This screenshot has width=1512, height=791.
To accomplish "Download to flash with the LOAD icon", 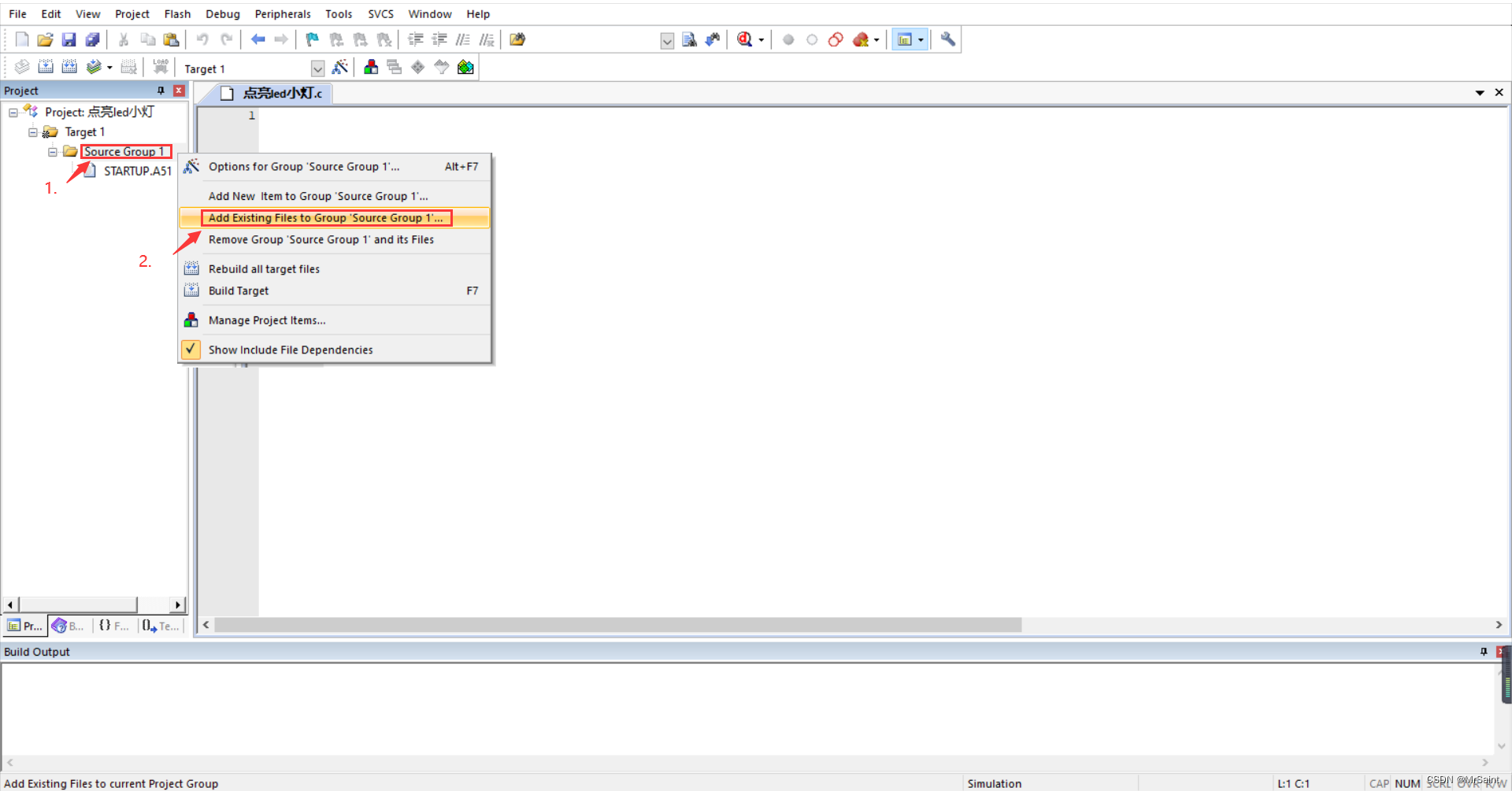I will [161, 67].
